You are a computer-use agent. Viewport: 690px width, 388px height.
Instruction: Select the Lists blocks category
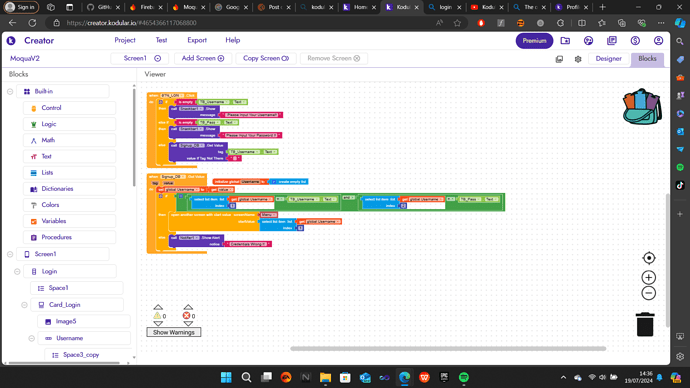tap(69, 172)
